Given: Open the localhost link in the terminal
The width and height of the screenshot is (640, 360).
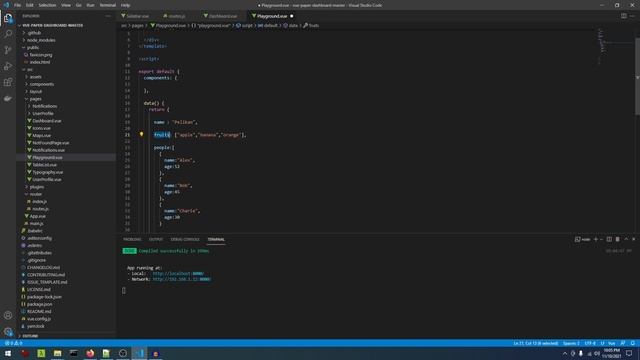Looking at the screenshot, I should pyautogui.click(x=178, y=273).
